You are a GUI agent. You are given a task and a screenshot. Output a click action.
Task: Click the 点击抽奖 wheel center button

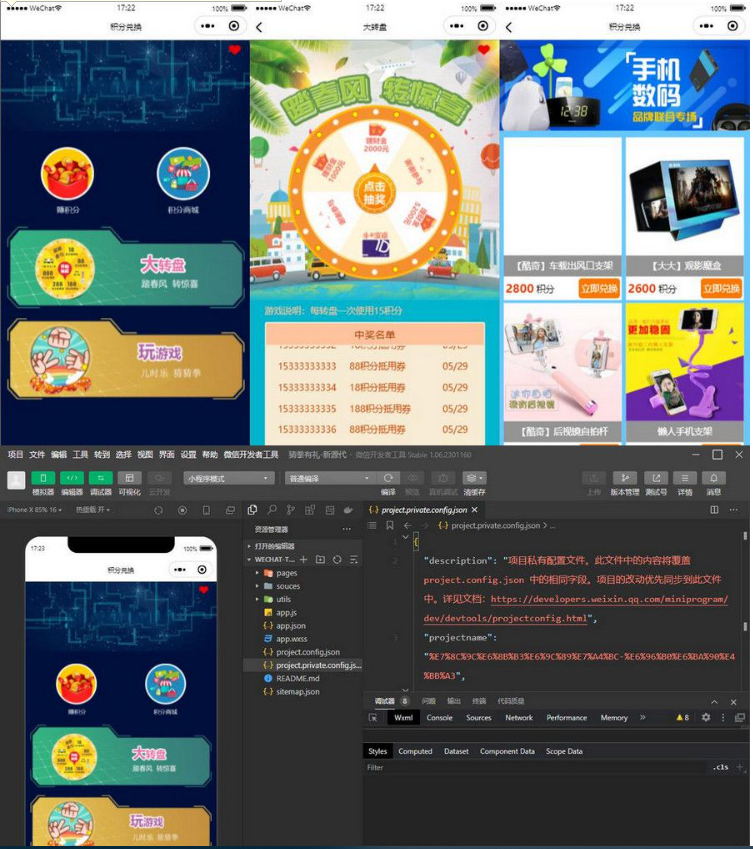[374, 191]
